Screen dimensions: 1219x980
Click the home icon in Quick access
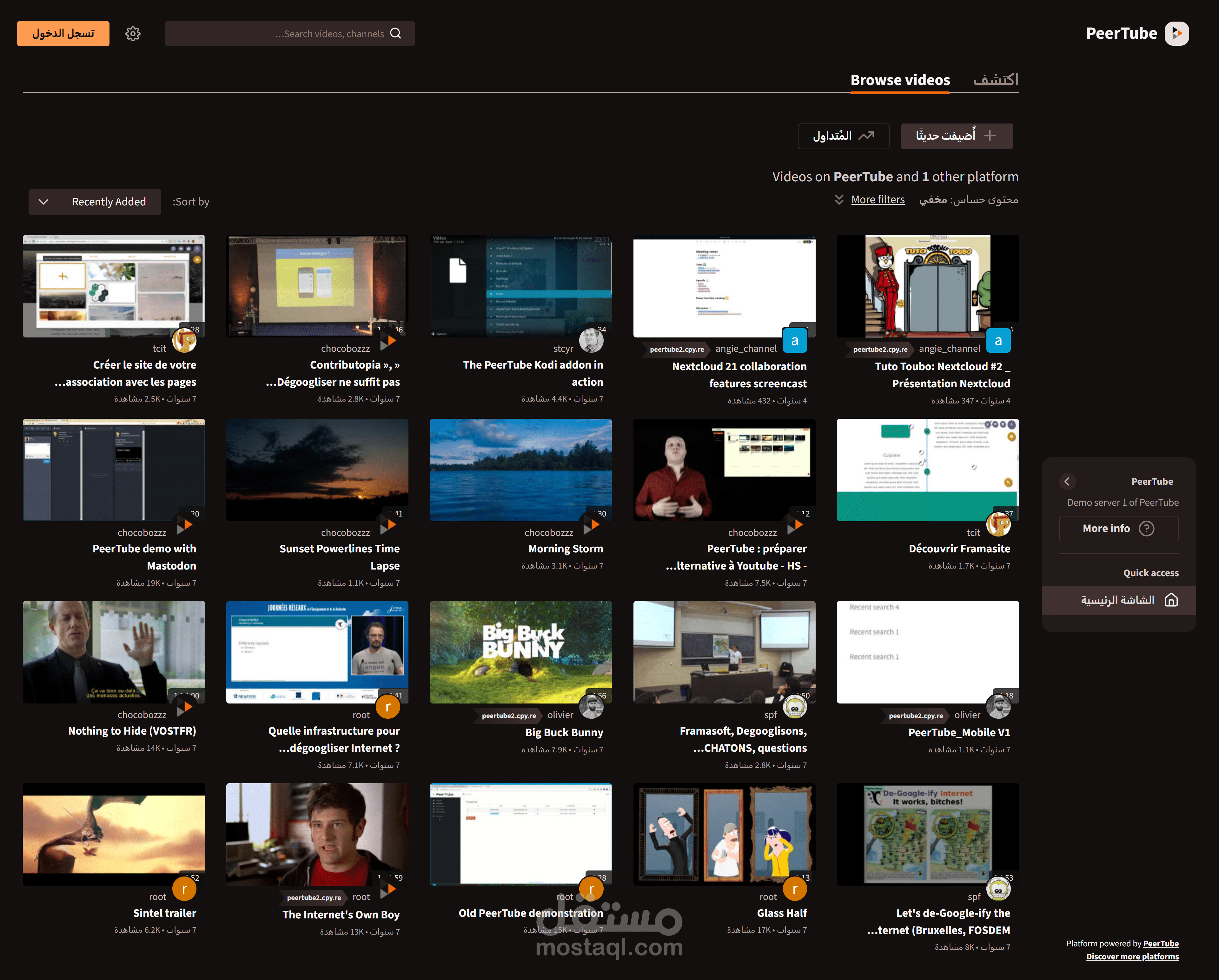tap(1171, 600)
